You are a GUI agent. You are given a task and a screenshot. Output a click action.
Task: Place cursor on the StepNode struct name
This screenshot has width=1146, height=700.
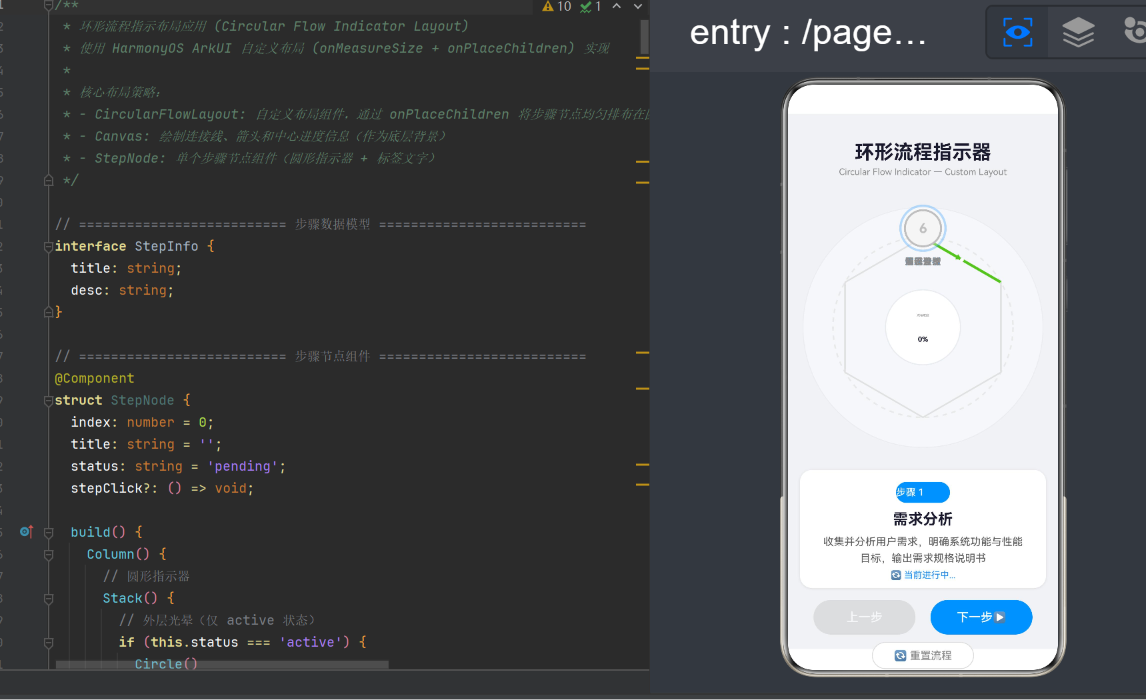pyautogui.click(x=142, y=400)
